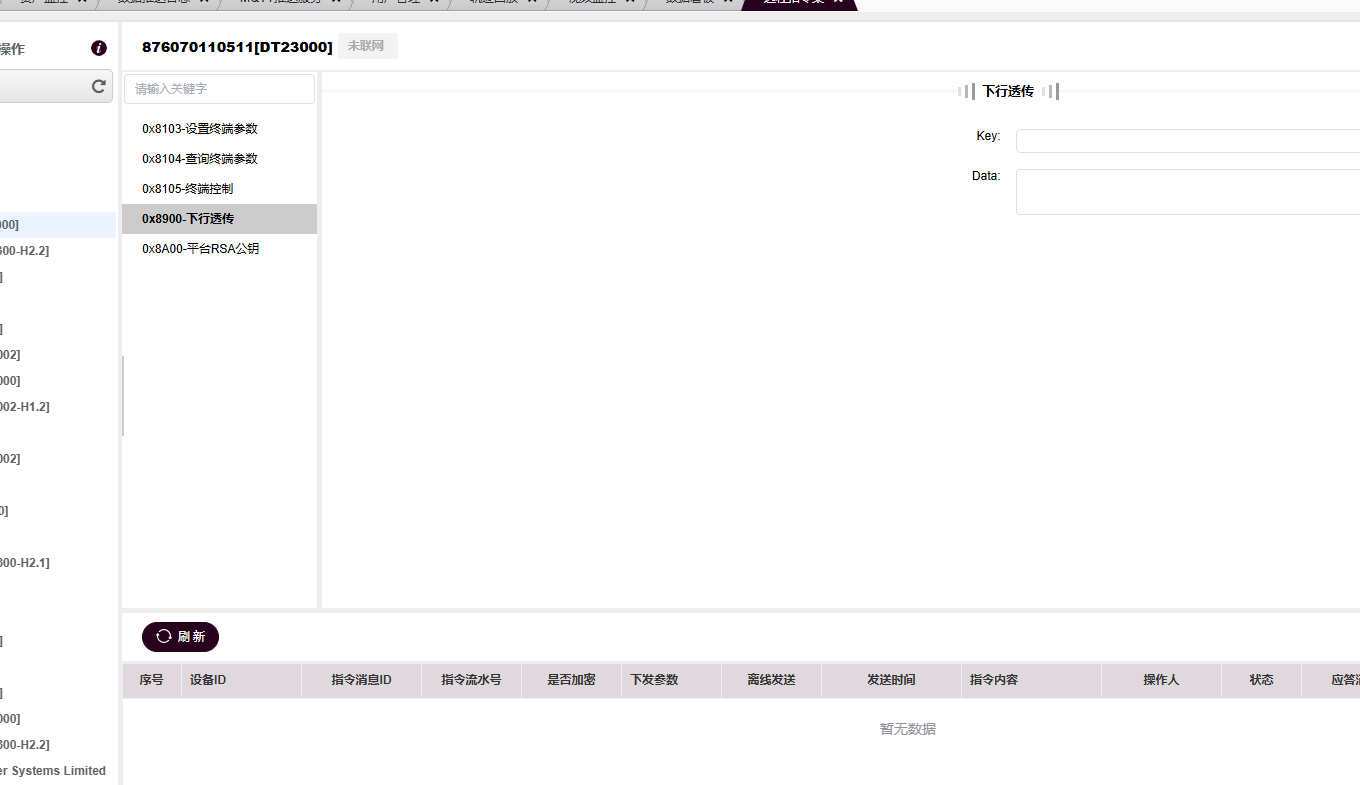
Task: Open the 0x8105-终端控制 command
Action: [x=188, y=189]
